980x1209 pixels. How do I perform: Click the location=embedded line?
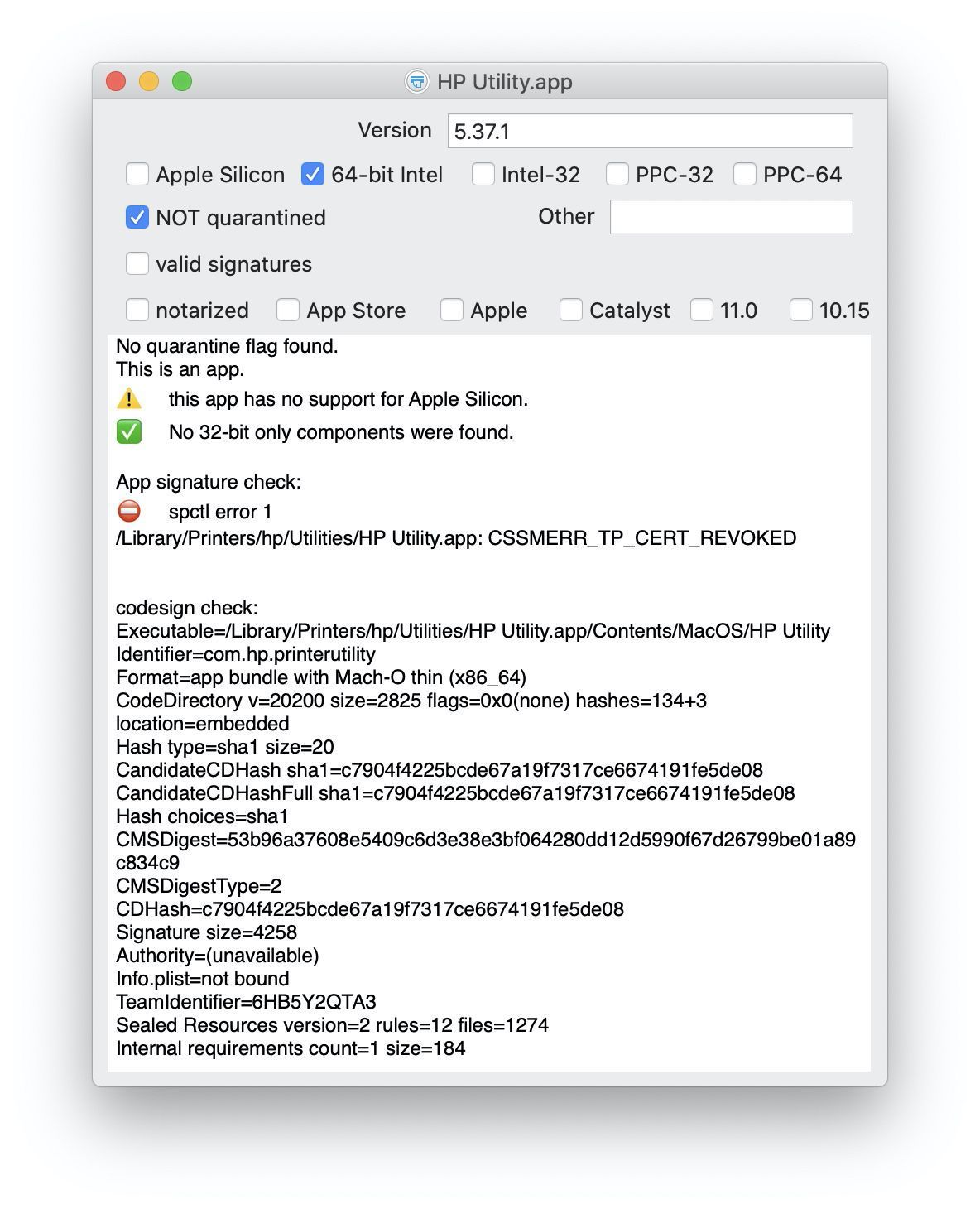coord(202,724)
